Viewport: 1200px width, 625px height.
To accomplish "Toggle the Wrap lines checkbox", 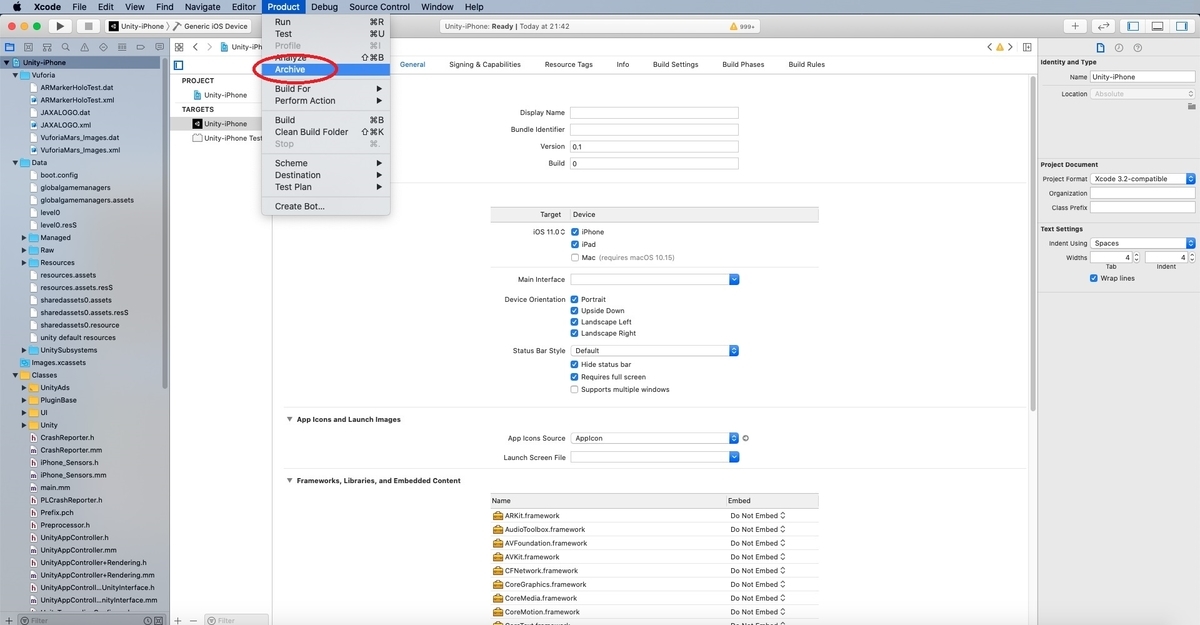I will pyautogui.click(x=1094, y=278).
